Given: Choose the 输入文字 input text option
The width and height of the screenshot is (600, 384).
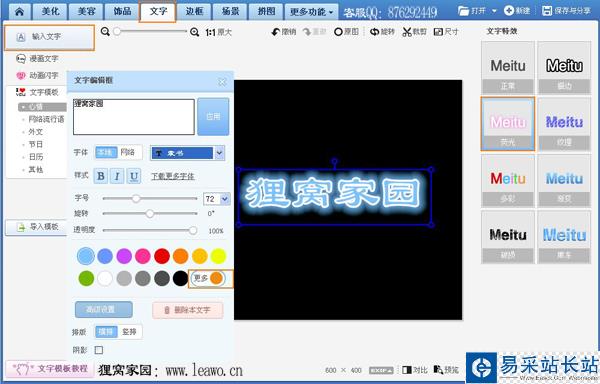Looking at the screenshot, I should coord(49,37).
